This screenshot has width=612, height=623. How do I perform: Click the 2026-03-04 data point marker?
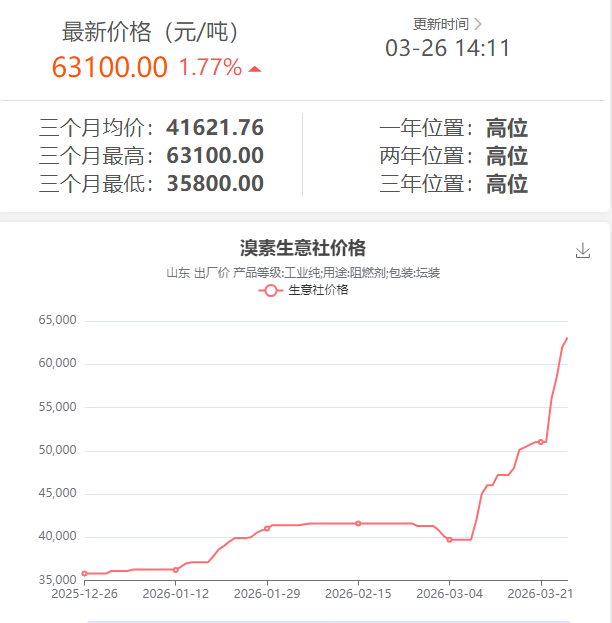449,540
